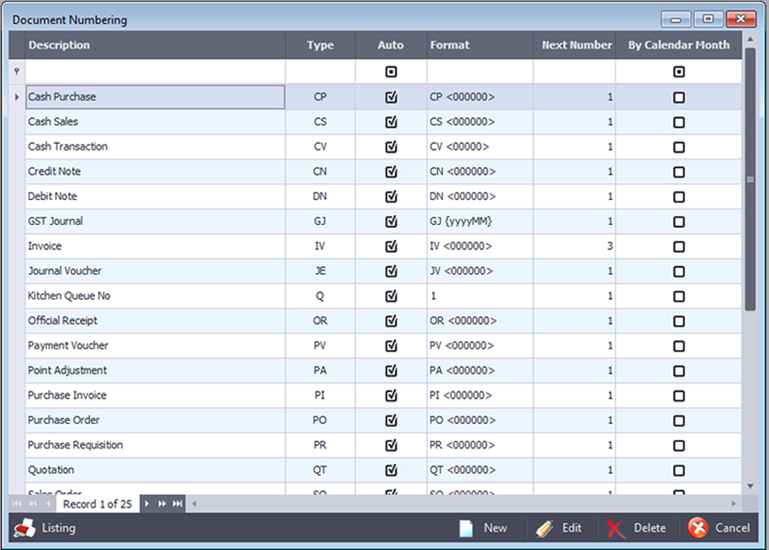Select the Journal Voucher description
769x550 pixels.
pyautogui.click(x=65, y=271)
